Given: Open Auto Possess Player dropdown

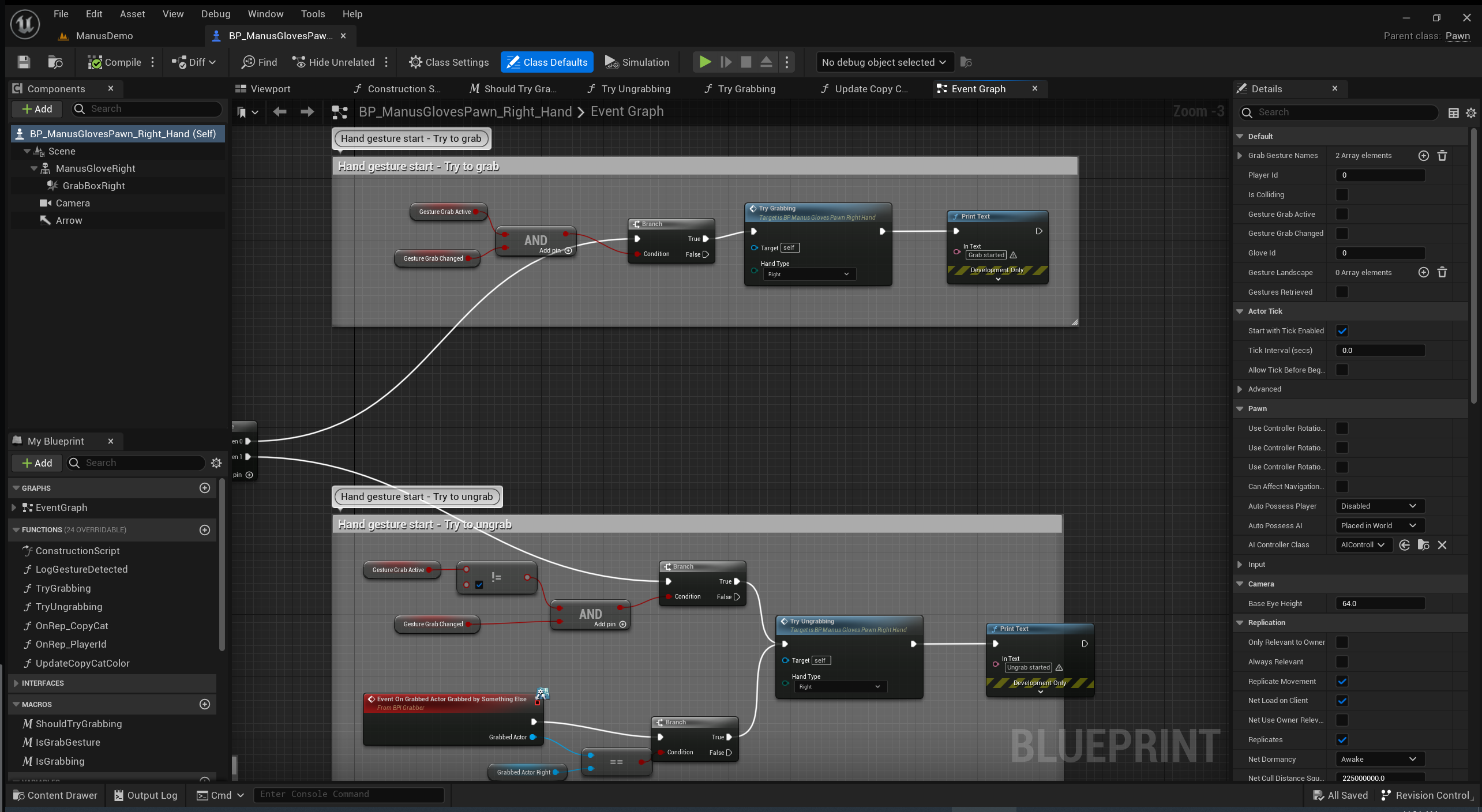Looking at the screenshot, I should 1379,506.
